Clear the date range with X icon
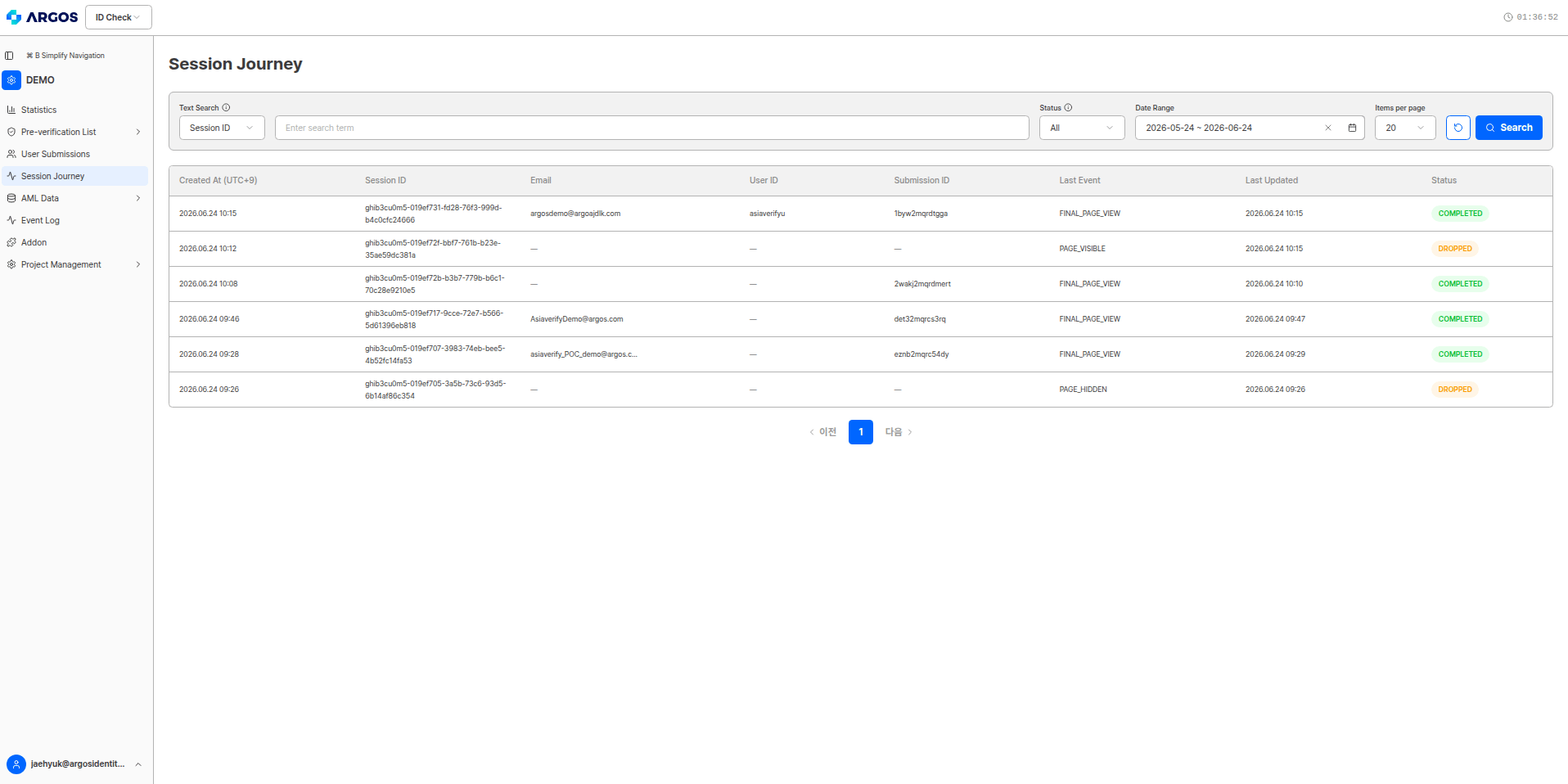 [1328, 128]
